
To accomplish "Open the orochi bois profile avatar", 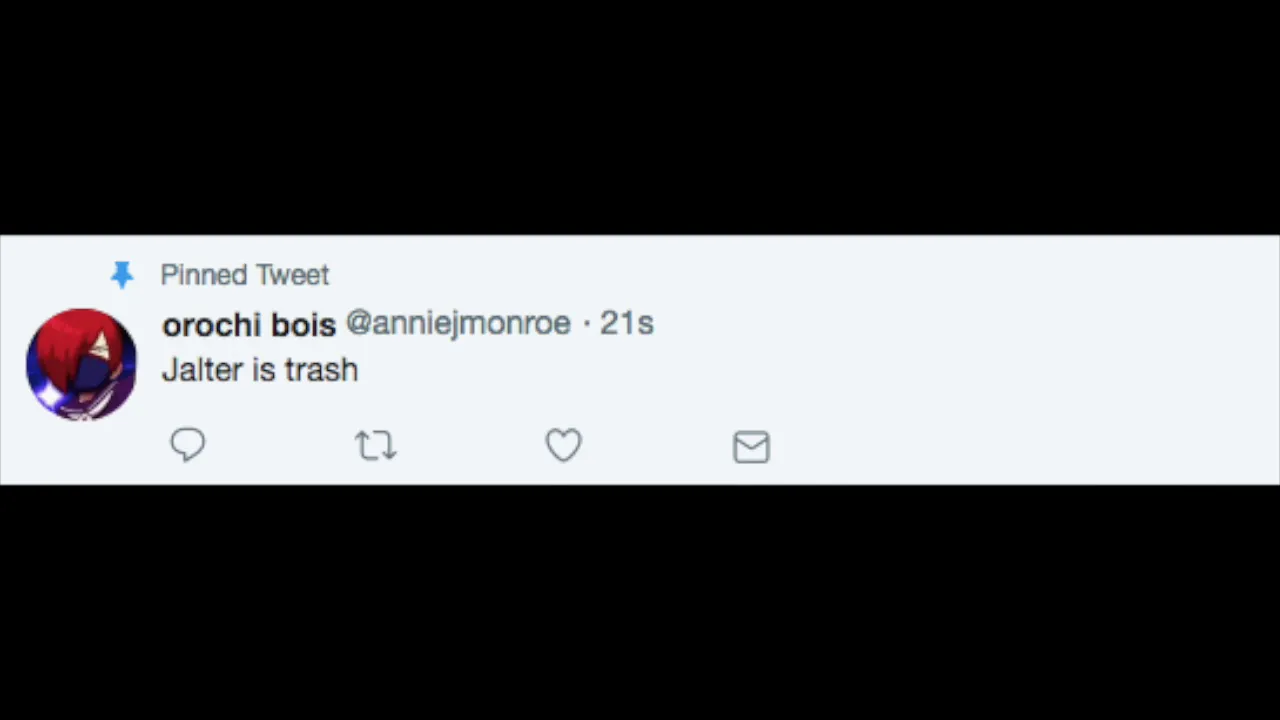I will pyautogui.click(x=81, y=364).
